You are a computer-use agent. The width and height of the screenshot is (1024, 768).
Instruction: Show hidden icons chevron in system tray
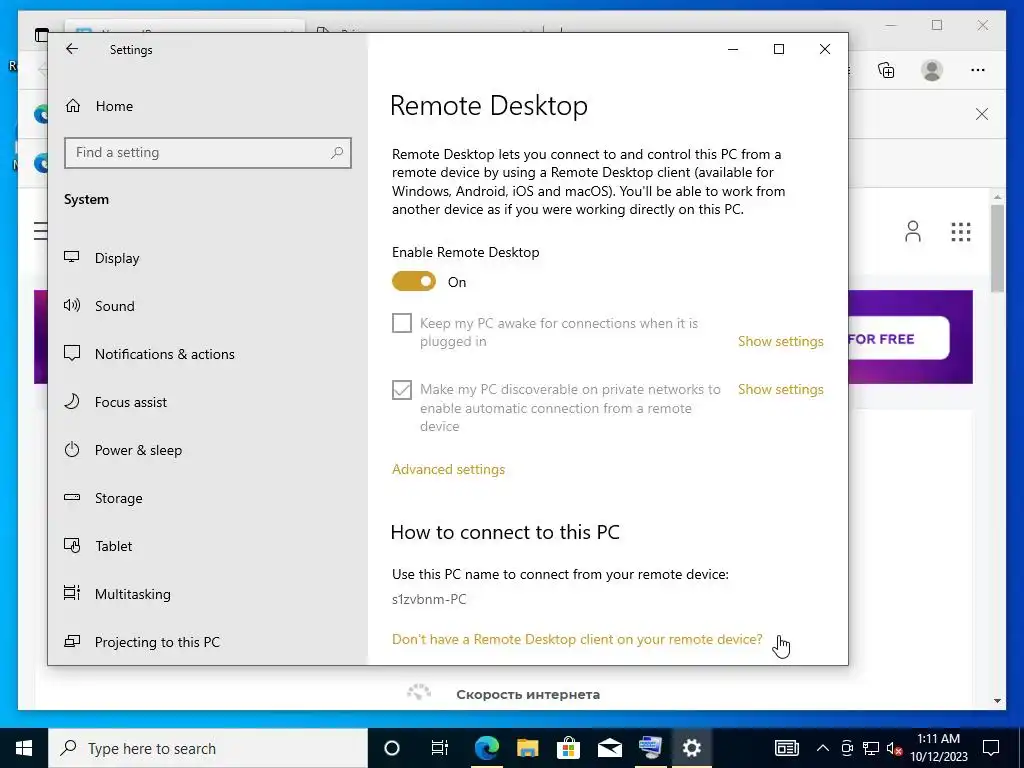click(x=823, y=748)
